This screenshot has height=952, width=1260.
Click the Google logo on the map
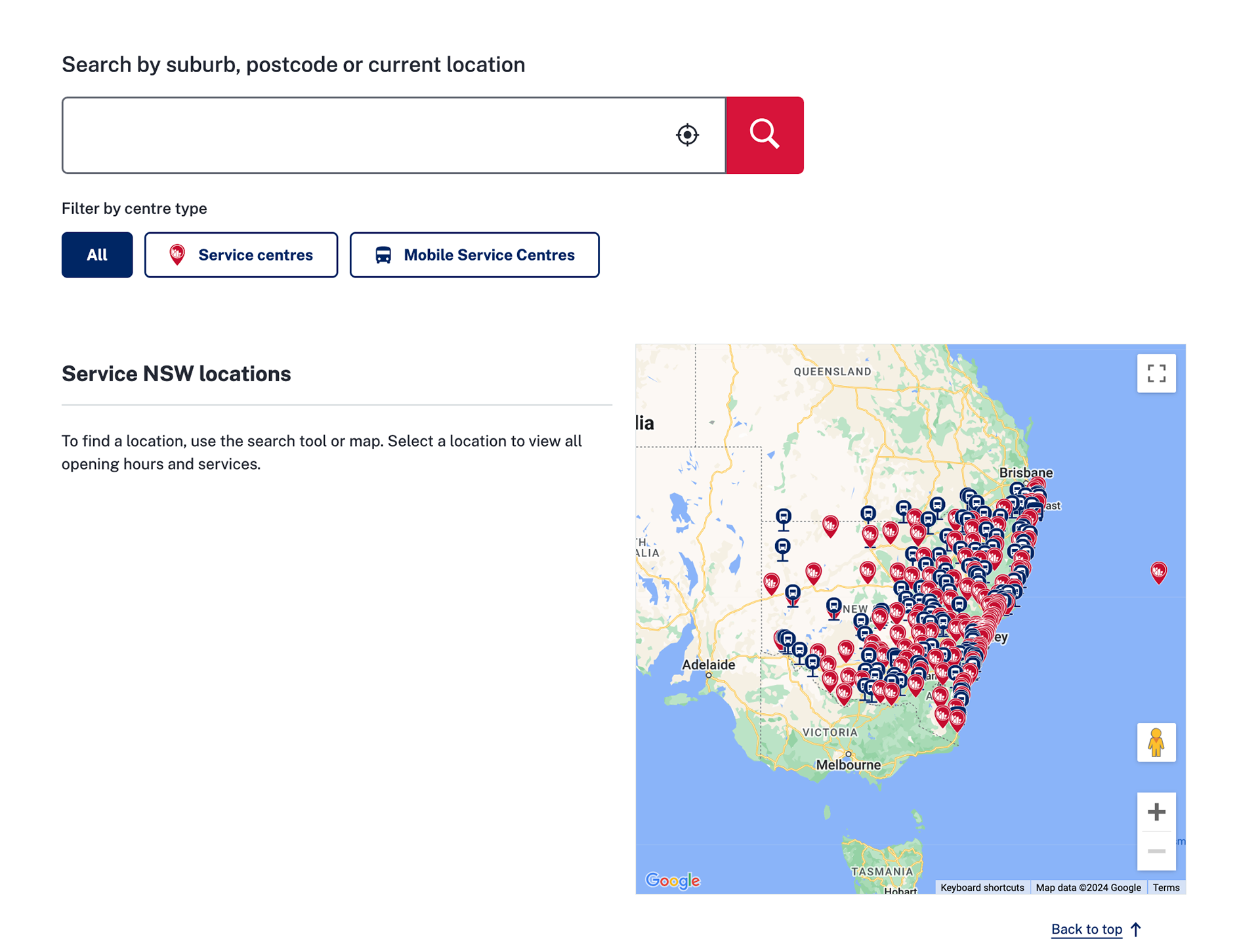tap(673, 880)
